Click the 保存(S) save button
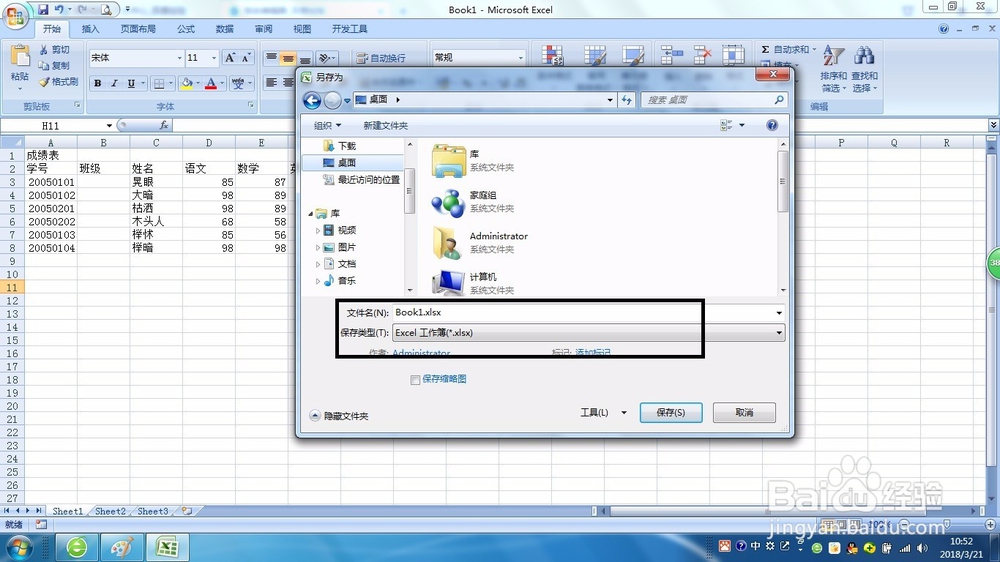1000x562 pixels. pos(671,413)
